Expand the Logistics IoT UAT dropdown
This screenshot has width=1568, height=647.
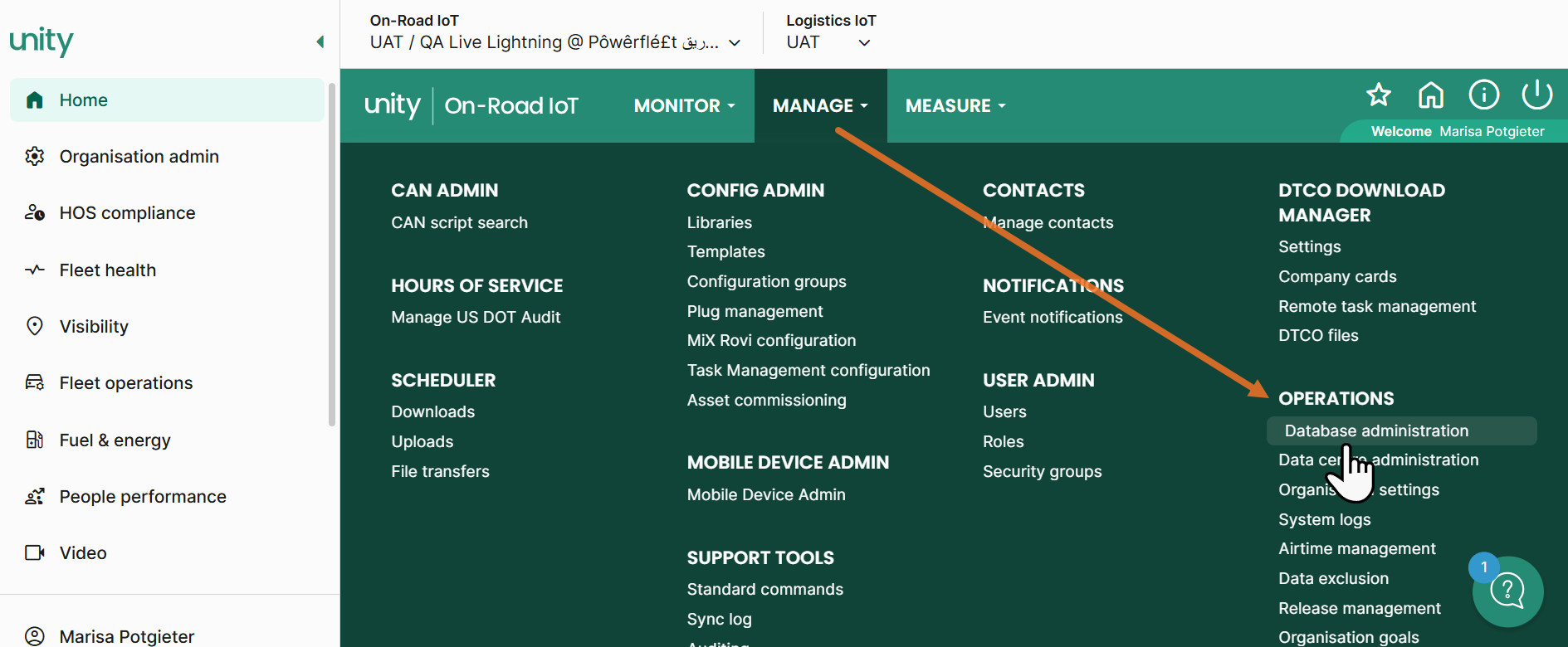click(864, 43)
